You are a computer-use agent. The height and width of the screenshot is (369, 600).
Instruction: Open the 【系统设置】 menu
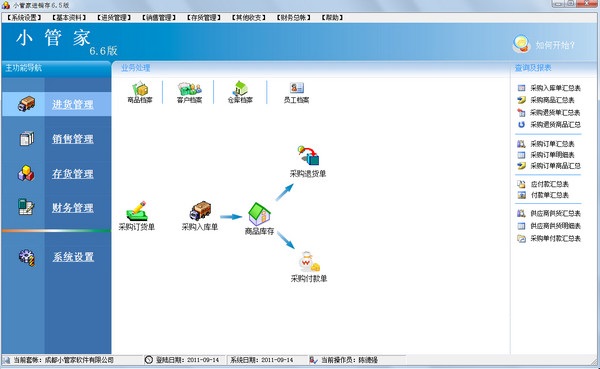click(x=24, y=18)
